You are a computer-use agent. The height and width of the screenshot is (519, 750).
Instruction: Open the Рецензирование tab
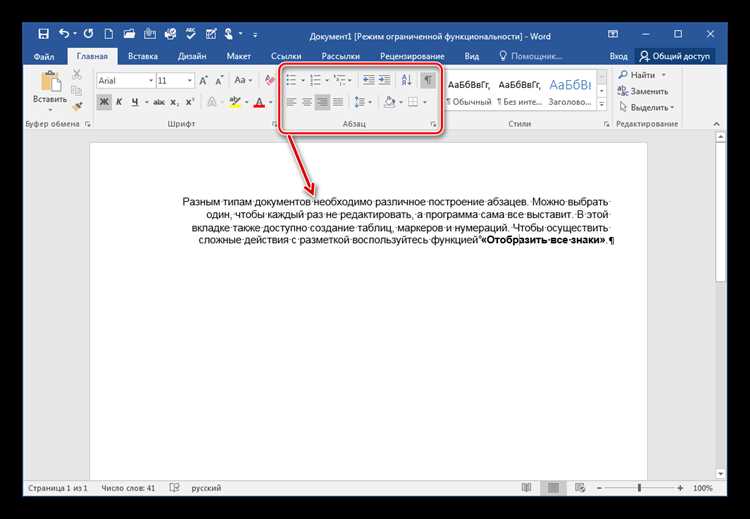412,56
